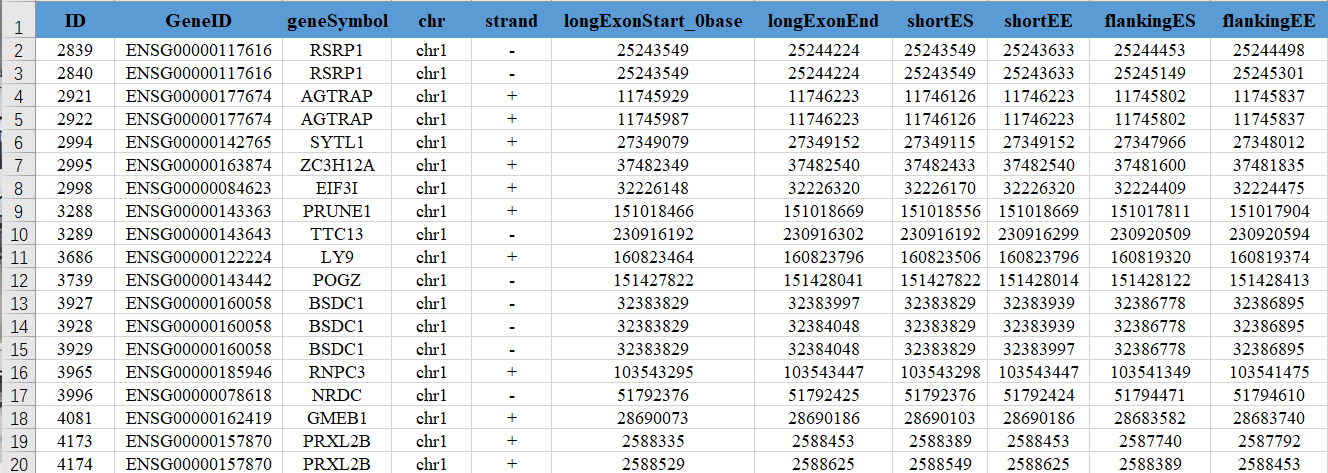This screenshot has height=473, width=1328.
Task: Click longExonEnd cell 160823796
Action: 823,257
